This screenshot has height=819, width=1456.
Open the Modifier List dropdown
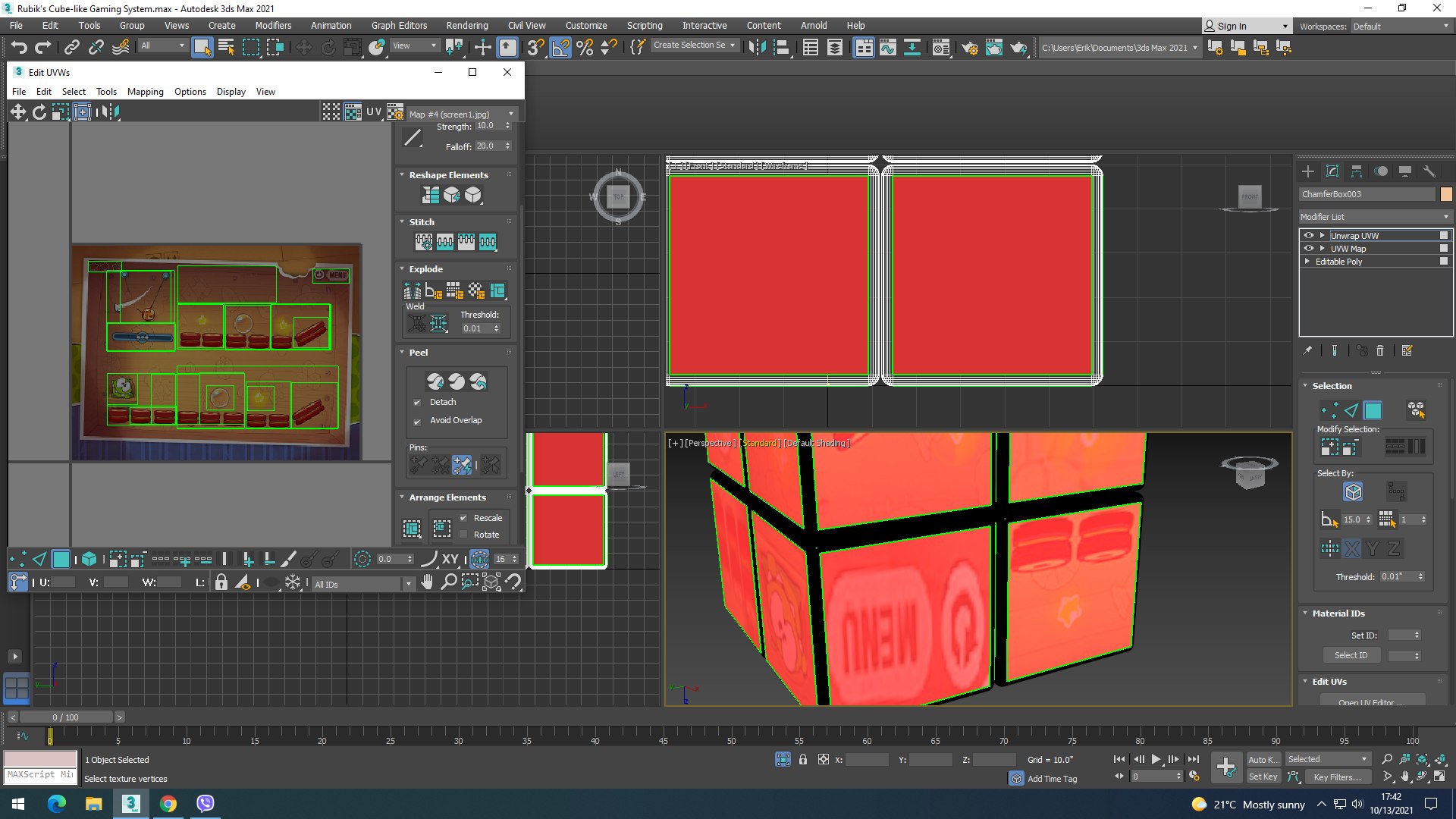[1375, 217]
